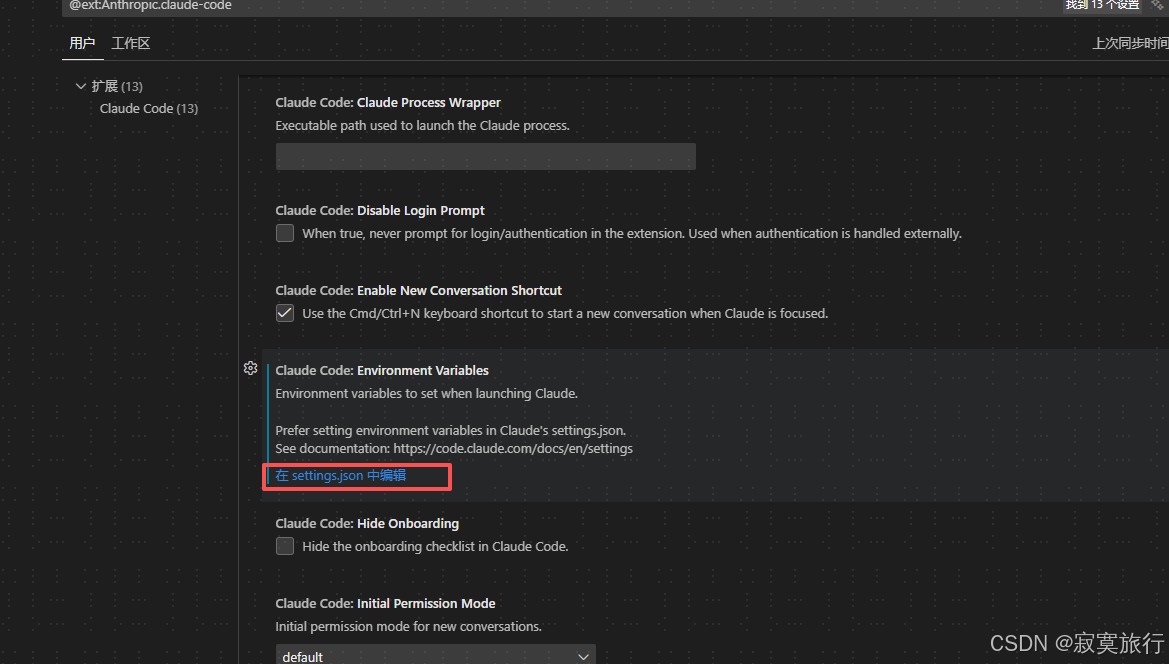This screenshot has width=1169, height=664.
Task: Click the code.claude.com documentation URL text
Action: tap(513, 449)
